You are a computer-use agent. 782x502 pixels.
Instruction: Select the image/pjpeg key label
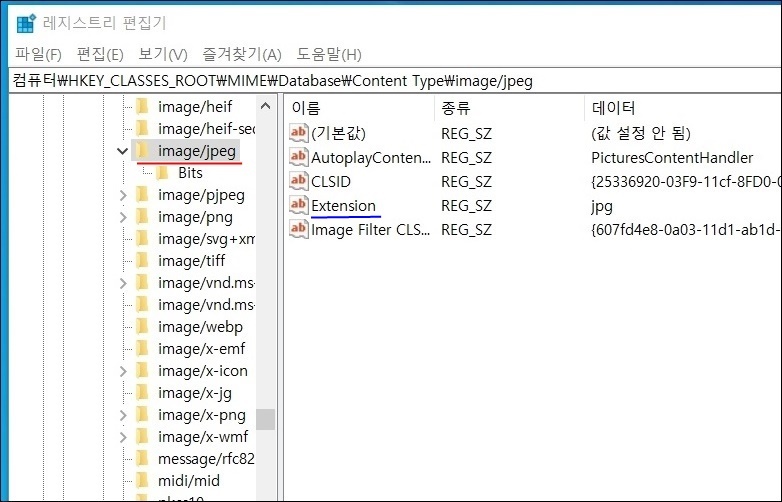[x=201, y=195]
